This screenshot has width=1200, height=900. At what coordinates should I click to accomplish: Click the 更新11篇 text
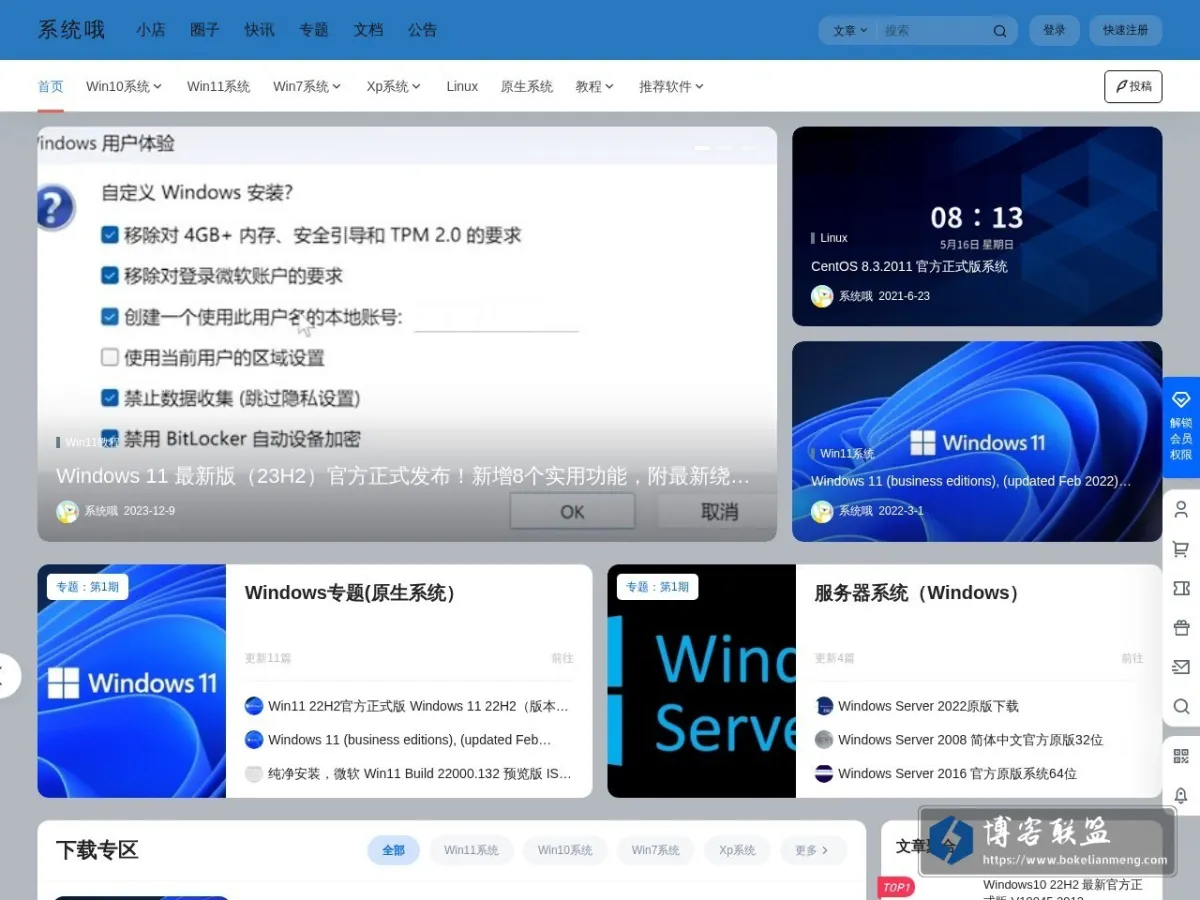coord(268,659)
